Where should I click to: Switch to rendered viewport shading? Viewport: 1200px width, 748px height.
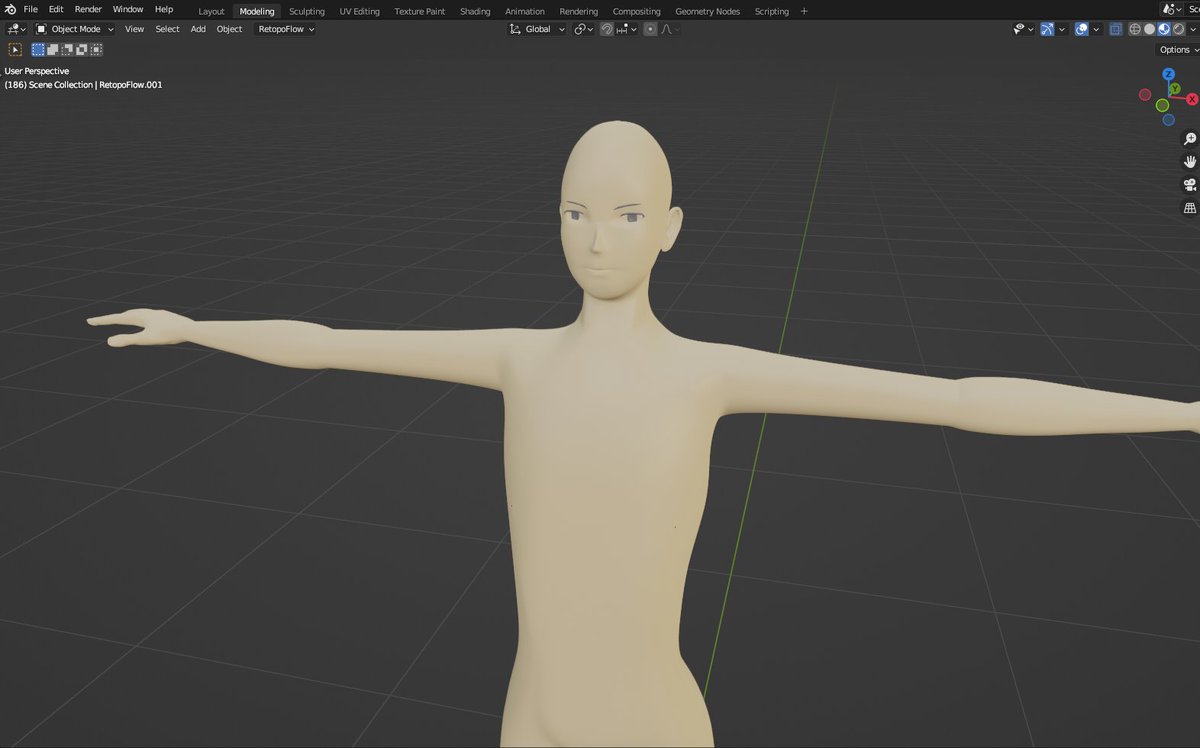[1178, 29]
